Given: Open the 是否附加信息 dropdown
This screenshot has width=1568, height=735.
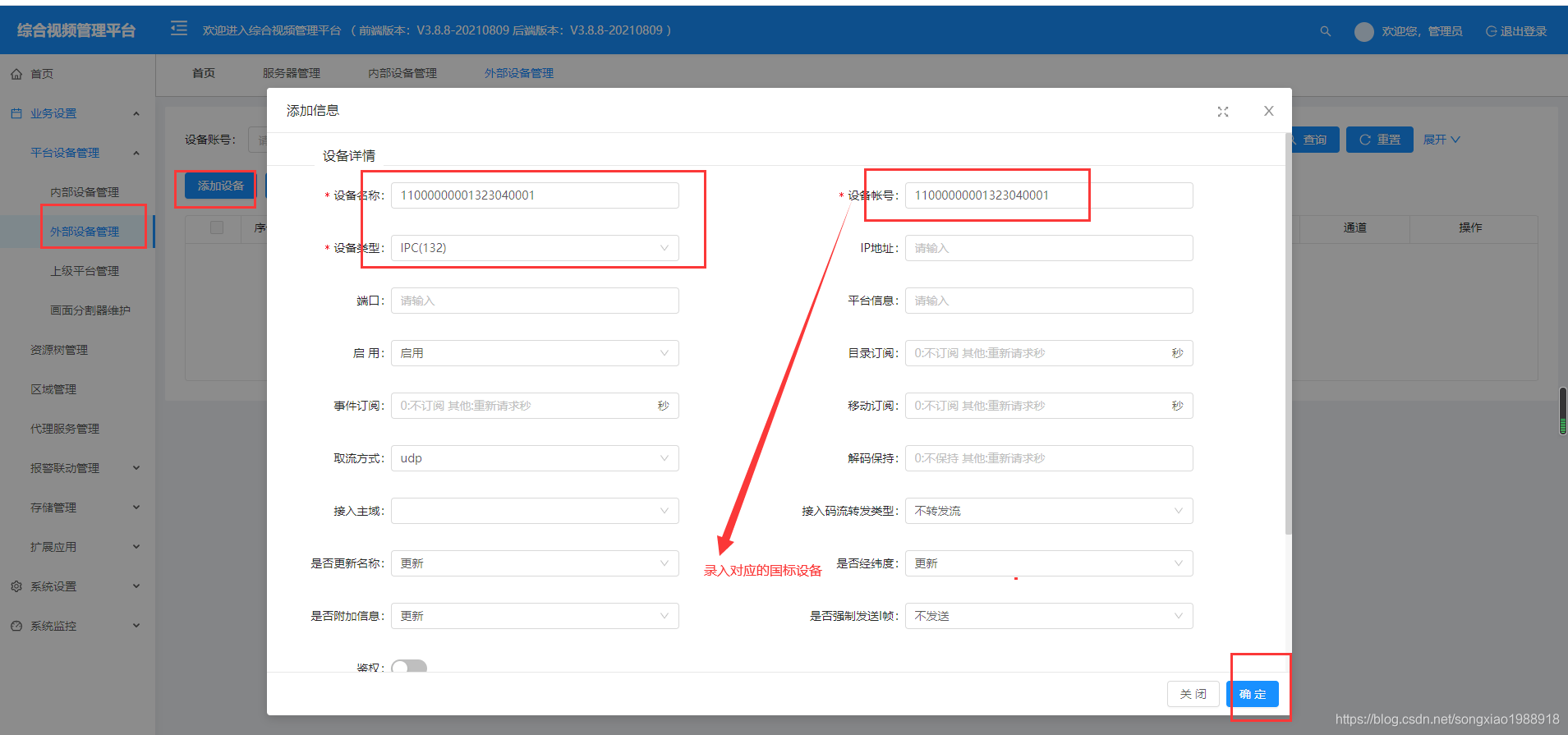Looking at the screenshot, I should tap(535, 616).
